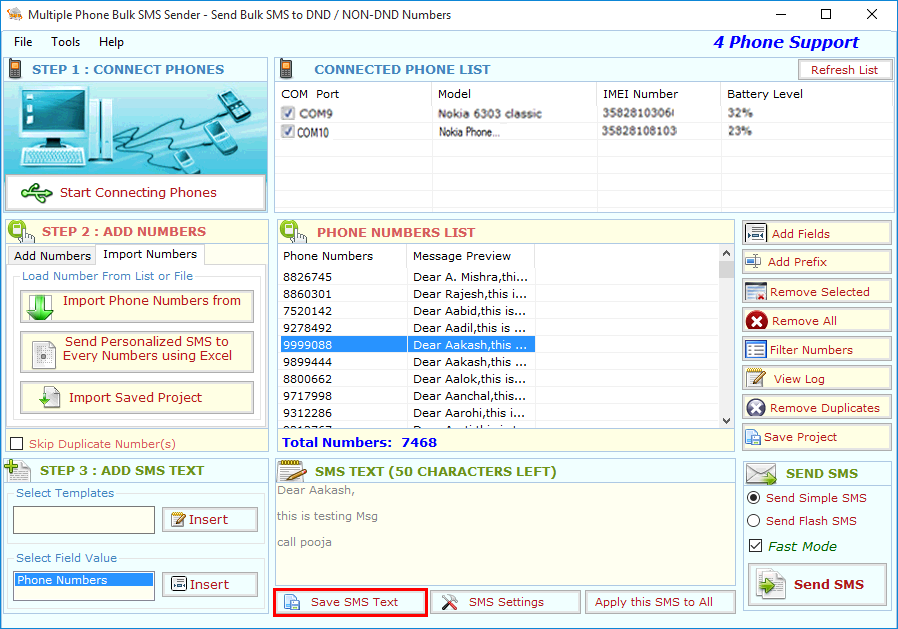
Task: Click the Phone Numbers column header
Action: (x=342, y=256)
